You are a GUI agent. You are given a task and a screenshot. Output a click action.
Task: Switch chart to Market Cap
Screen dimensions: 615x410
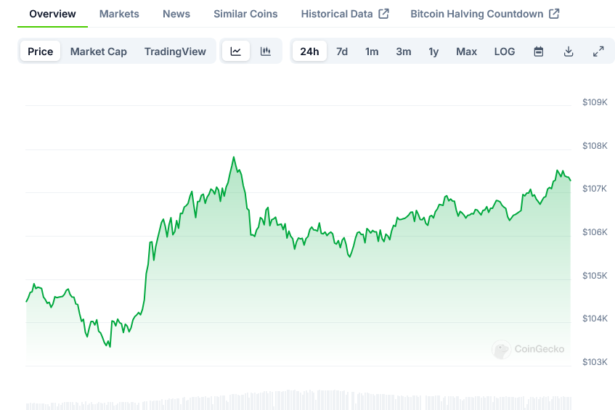(x=98, y=52)
